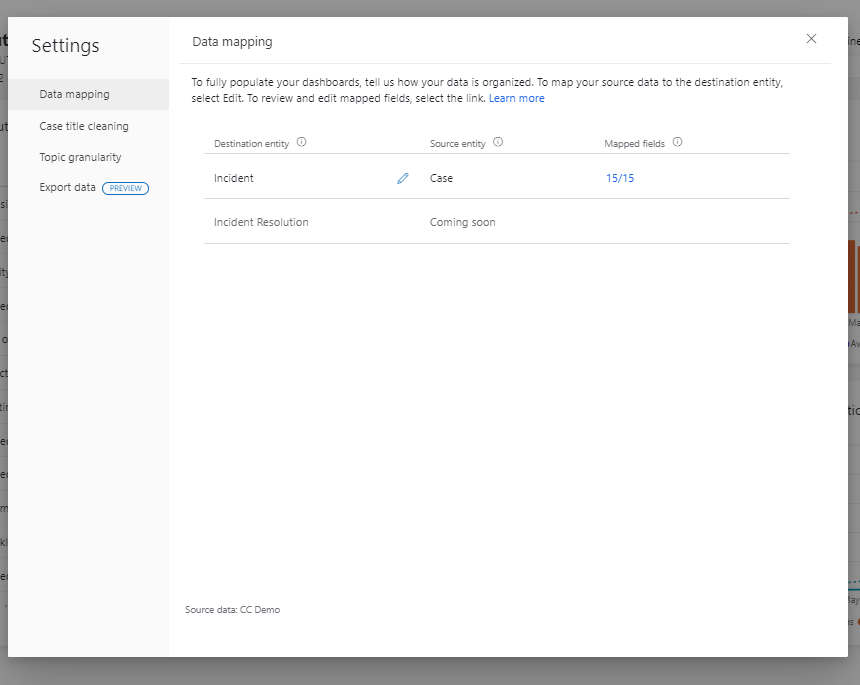Click the Coming soon text
Screen dimensions: 860x685
pyautogui.click(x=462, y=222)
